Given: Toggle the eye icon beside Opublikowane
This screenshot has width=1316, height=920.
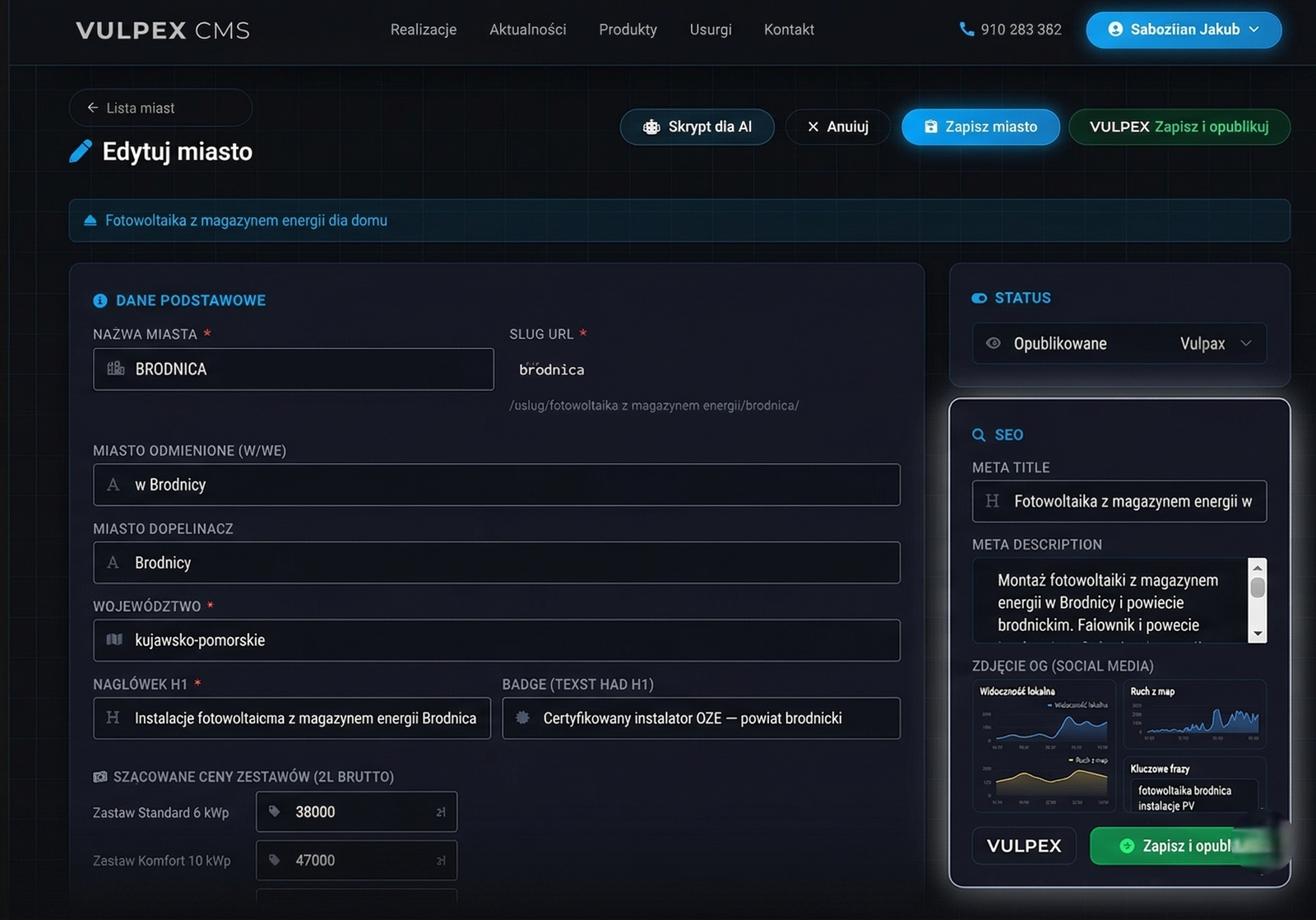Looking at the screenshot, I should [x=994, y=343].
